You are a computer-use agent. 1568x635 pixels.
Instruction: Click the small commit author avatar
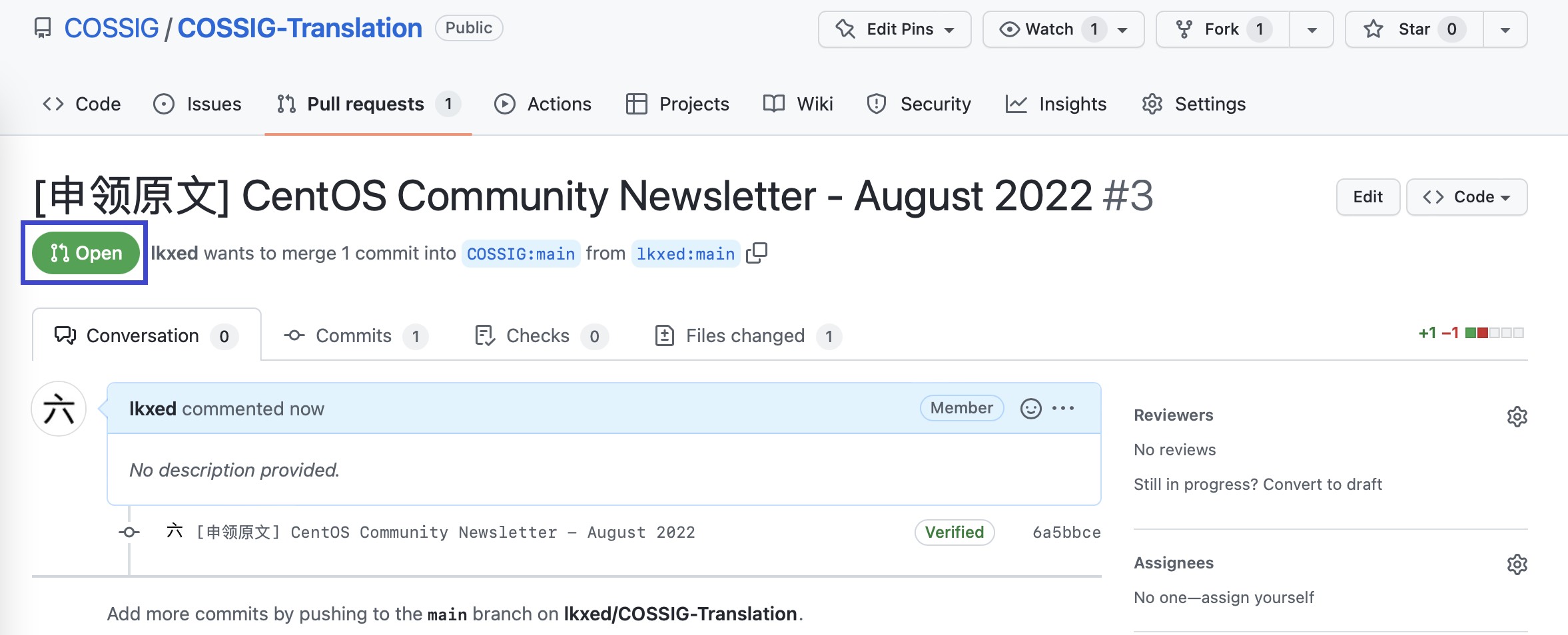coord(175,531)
